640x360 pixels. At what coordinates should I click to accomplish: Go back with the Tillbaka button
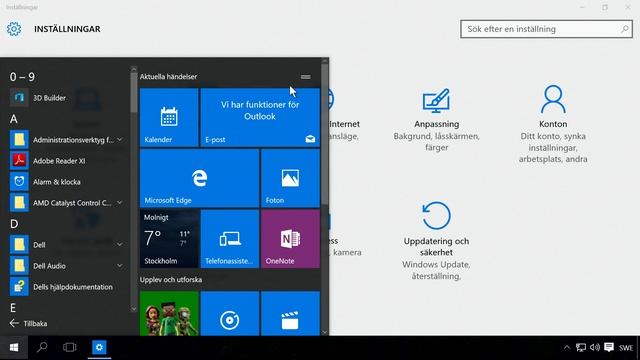point(28,323)
